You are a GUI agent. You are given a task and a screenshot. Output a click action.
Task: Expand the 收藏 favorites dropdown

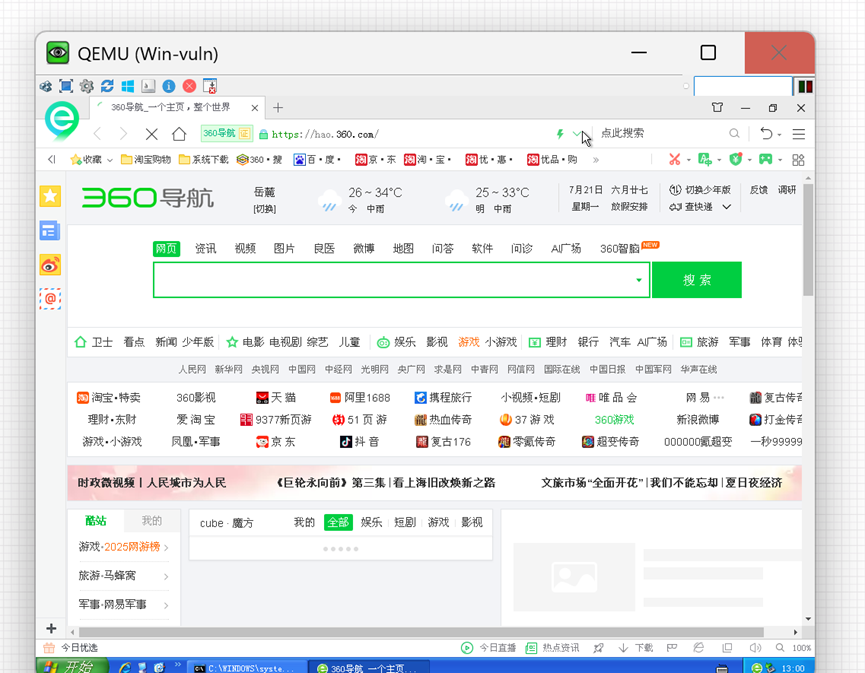click(109, 160)
